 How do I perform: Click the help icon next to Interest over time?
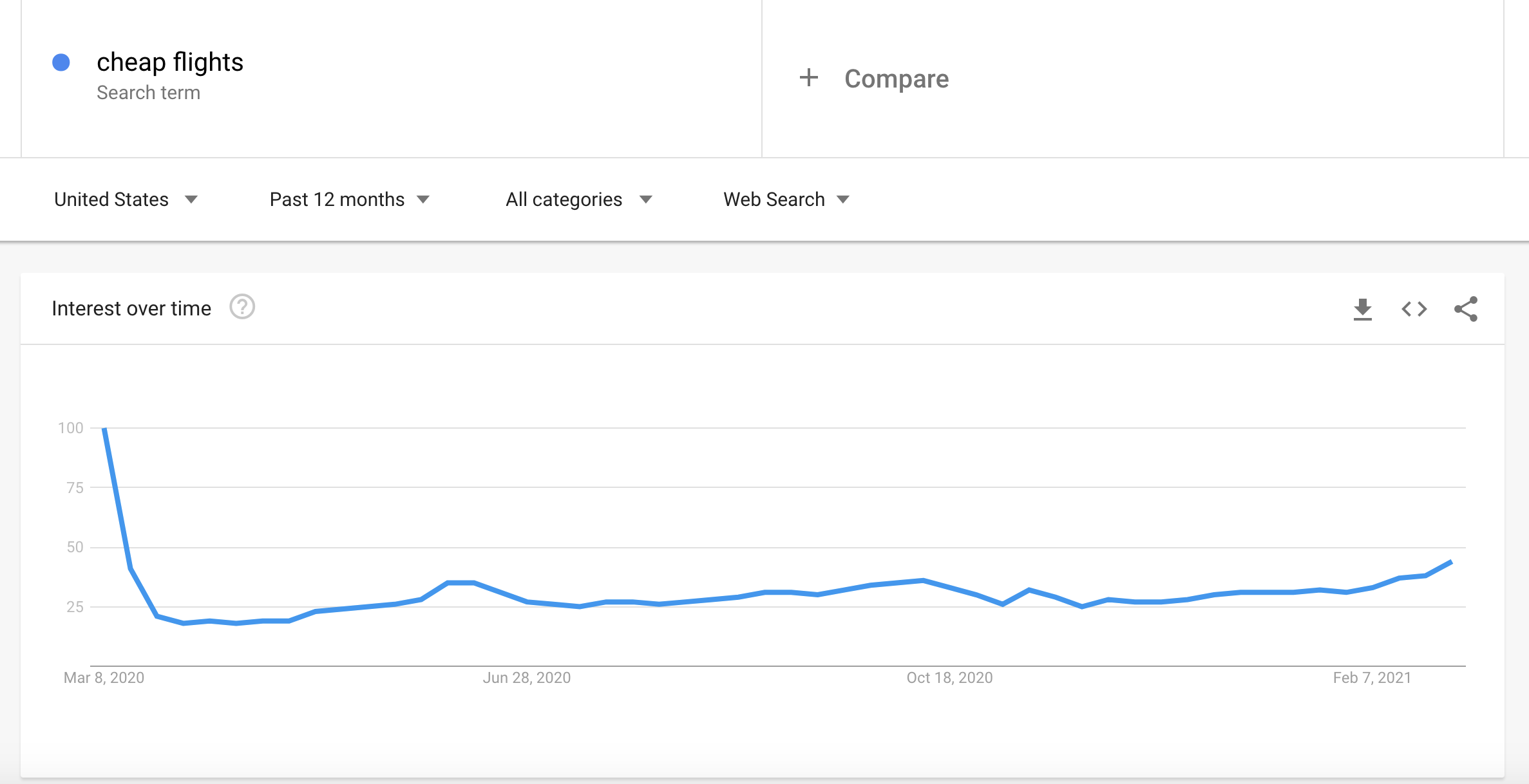tap(242, 308)
